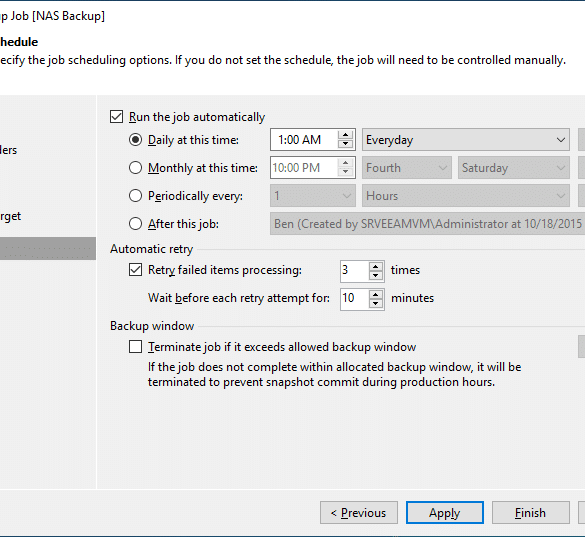Open the Everyday dropdown list
The image size is (585, 537).
[x=466, y=140]
